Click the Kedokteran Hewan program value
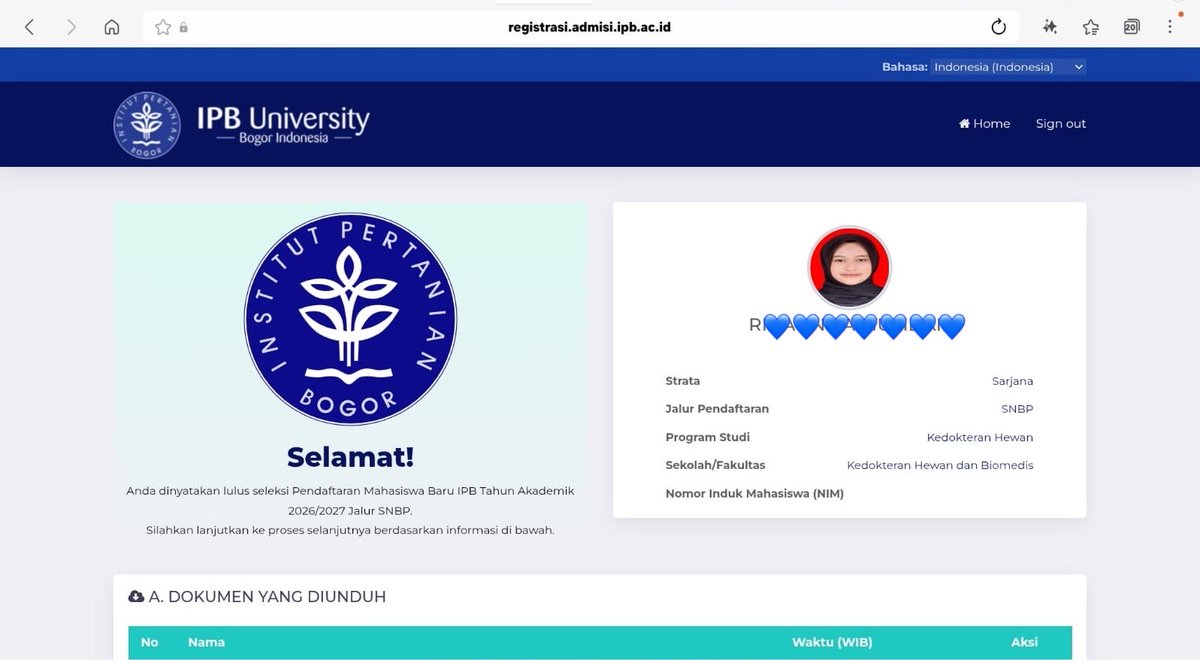This screenshot has width=1200, height=660. click(x=980, y=437)
